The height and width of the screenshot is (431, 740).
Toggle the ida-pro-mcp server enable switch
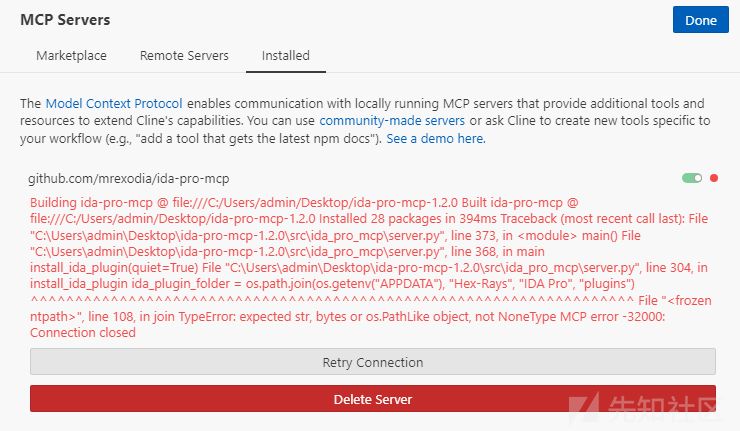pos(692,178)
